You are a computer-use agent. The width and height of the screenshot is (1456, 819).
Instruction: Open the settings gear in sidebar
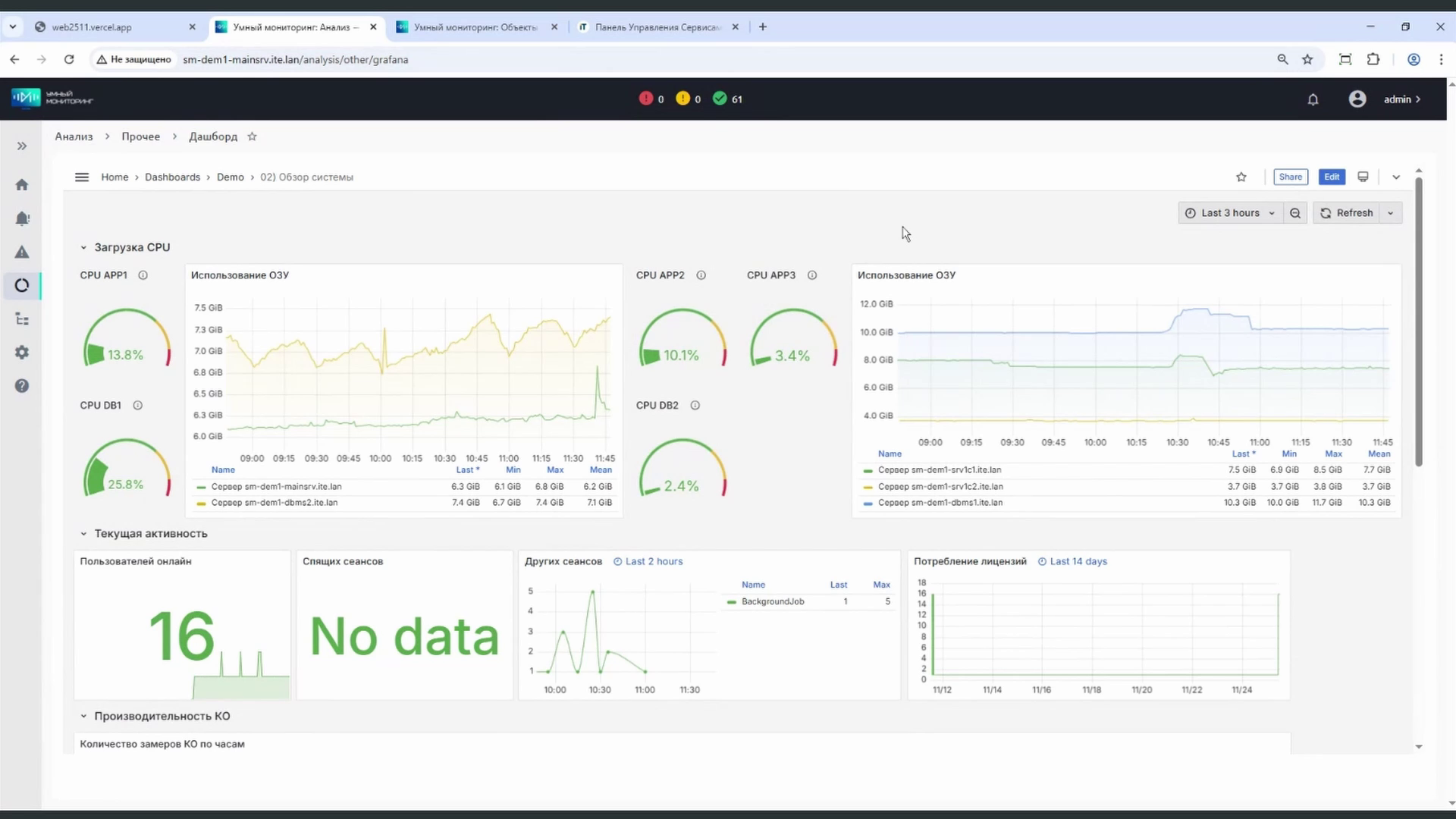click(22, 353)
